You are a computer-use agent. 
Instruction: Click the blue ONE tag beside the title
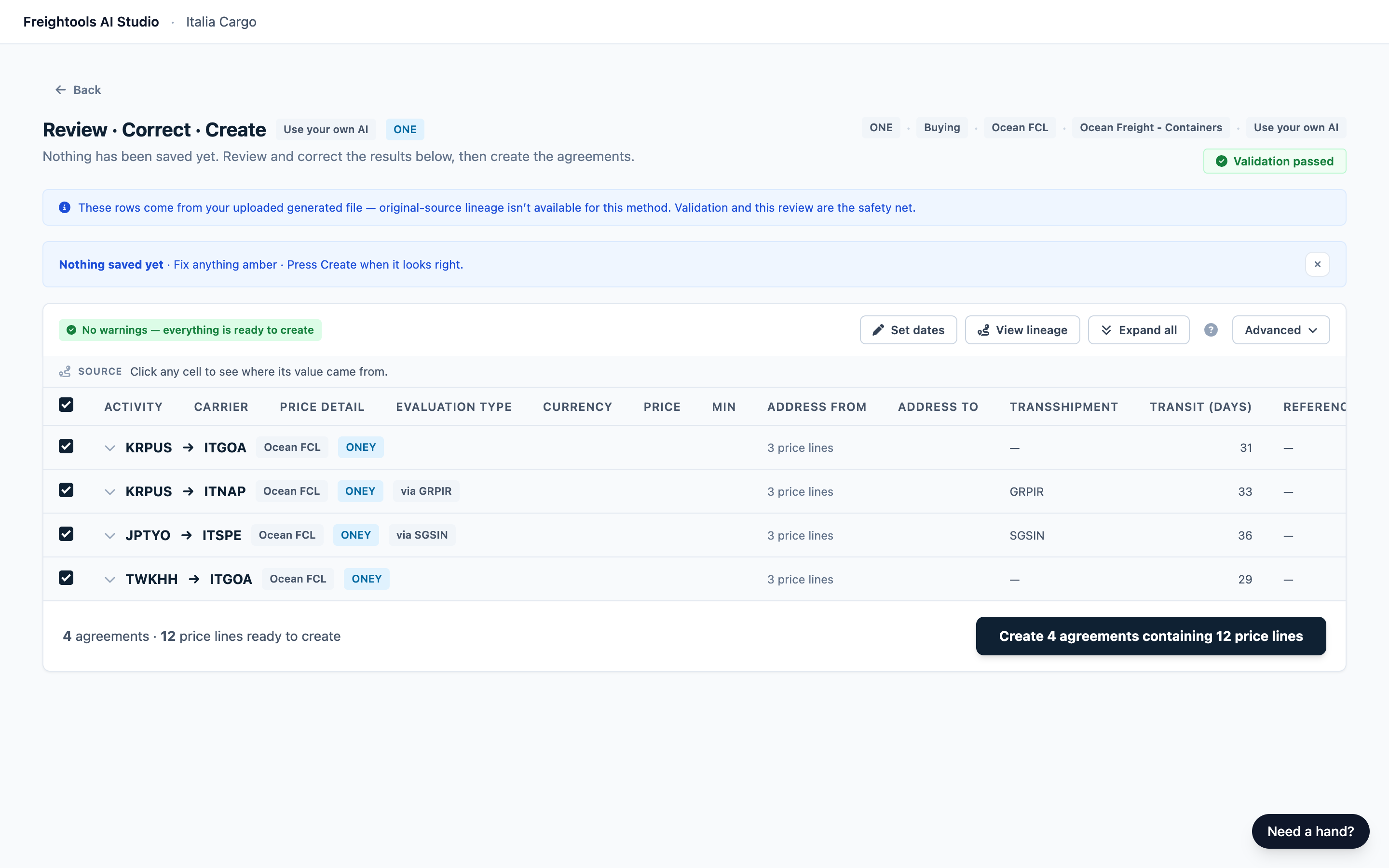point(405,129)
